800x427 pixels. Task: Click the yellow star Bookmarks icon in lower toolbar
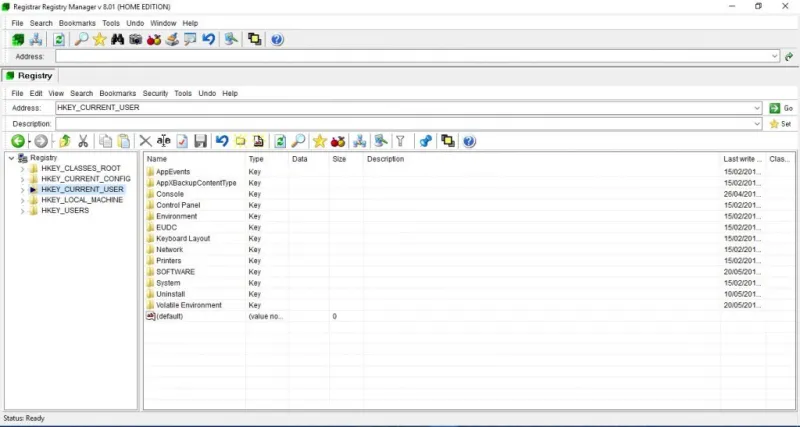(319, 141)
